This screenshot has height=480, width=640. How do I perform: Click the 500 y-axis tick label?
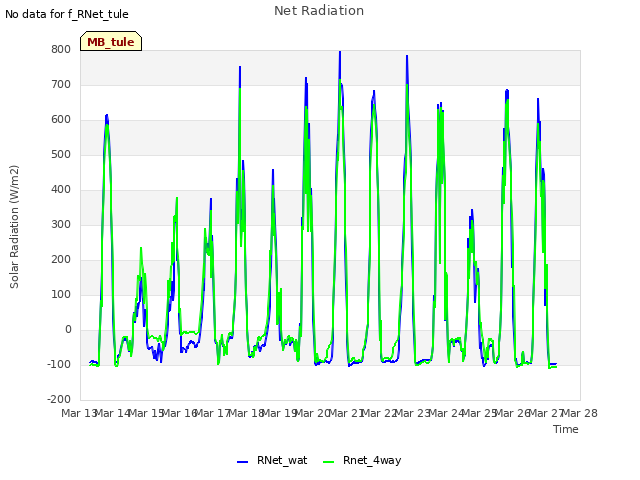(x=61, y=155)
